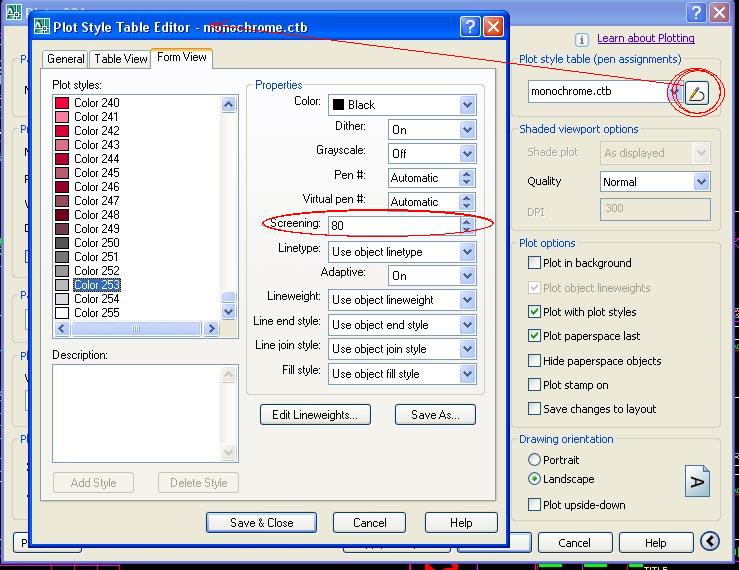This screenshot has height=570, width=739.
Task: Toggle Plot paperspace last checkbox
Action: 534,336
